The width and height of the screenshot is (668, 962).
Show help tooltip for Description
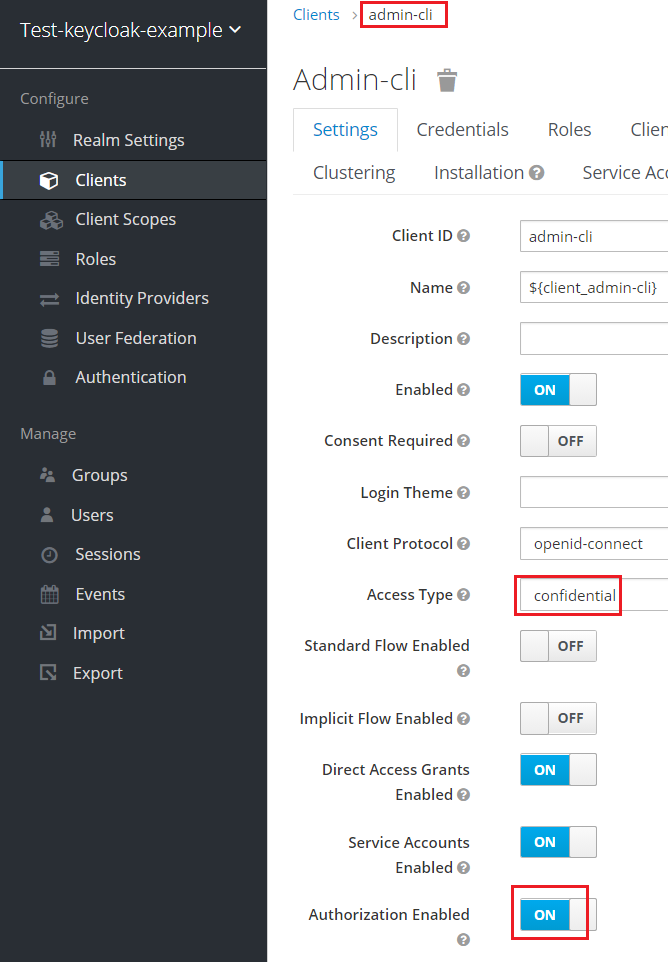tap(464, 339)
